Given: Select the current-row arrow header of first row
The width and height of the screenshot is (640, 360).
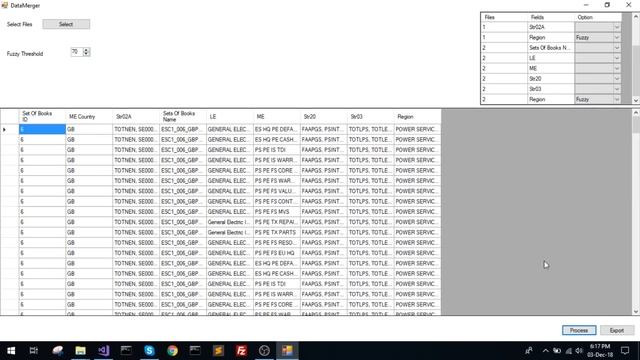Looking at the screenshot, I should (9, 129).
